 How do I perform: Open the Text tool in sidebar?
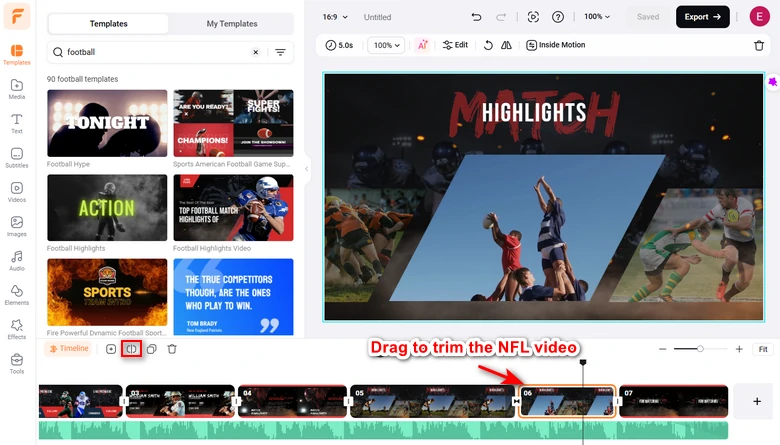click(x=16, y=123)
